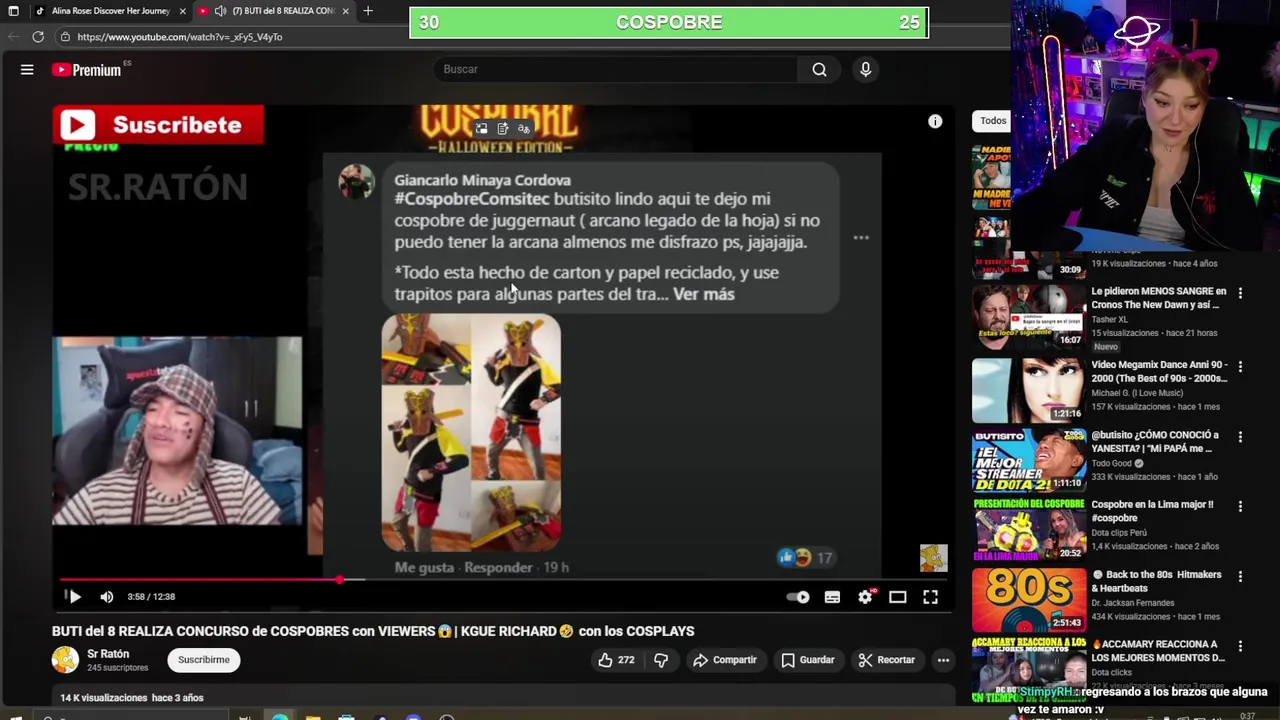The width and height of the screenshot is (1280, 720).
Task: Enter full screen mode
Action: [x=930, y=597]
